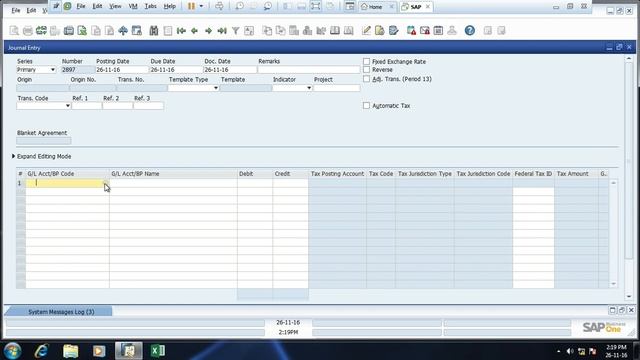
Task: Open the Template Type dropdown
Action: tap(216, 88)
